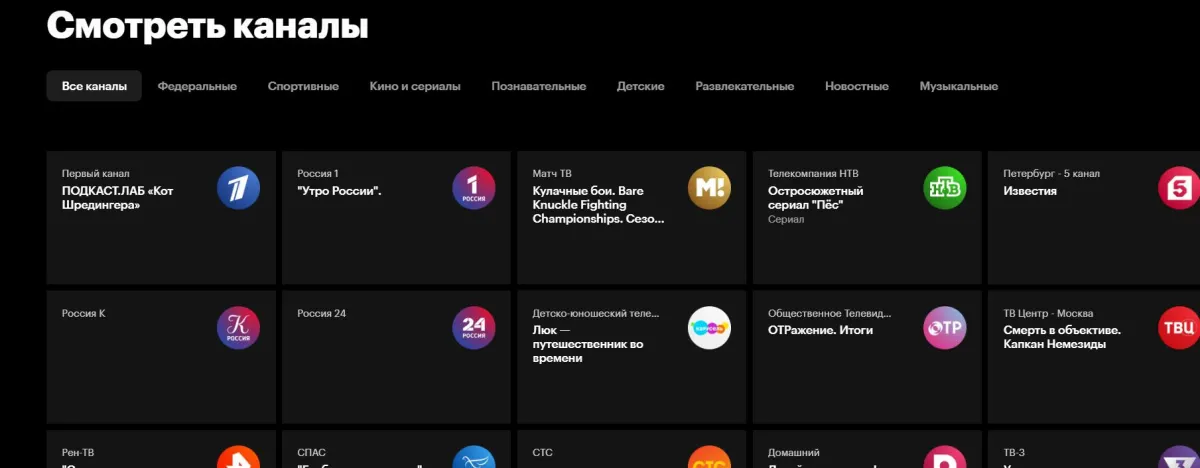Switch to Кино и сериалы tab
The height and width of the screenshot is (468, 1200).
pyautogui.click(x=415, y=86)
